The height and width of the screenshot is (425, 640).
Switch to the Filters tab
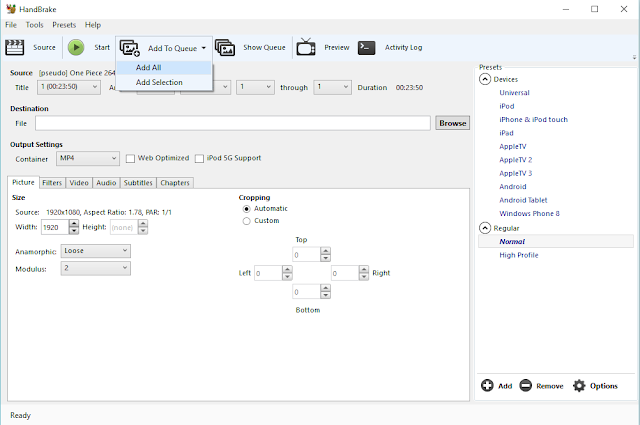(x=52, y=183)
